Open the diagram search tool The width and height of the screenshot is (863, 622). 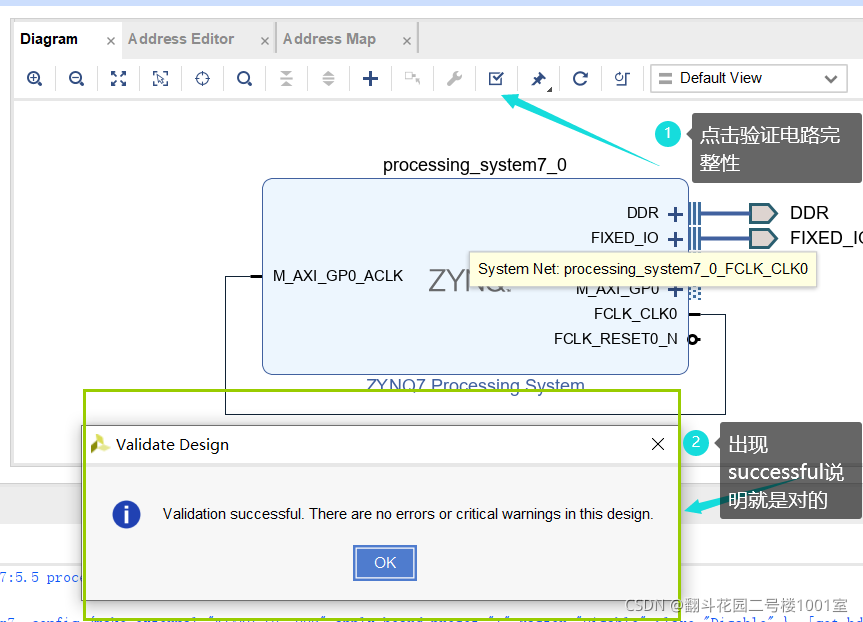point(244,79)
